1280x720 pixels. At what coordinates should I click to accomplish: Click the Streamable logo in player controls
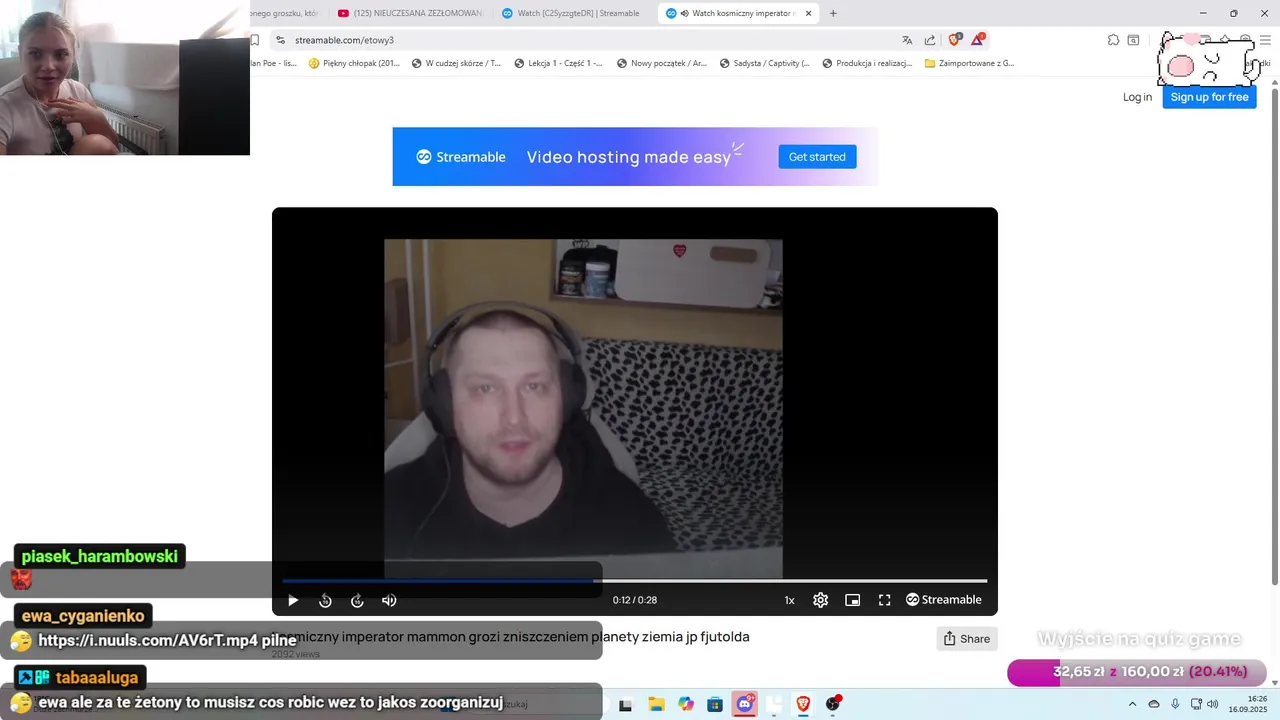point(944,600)
